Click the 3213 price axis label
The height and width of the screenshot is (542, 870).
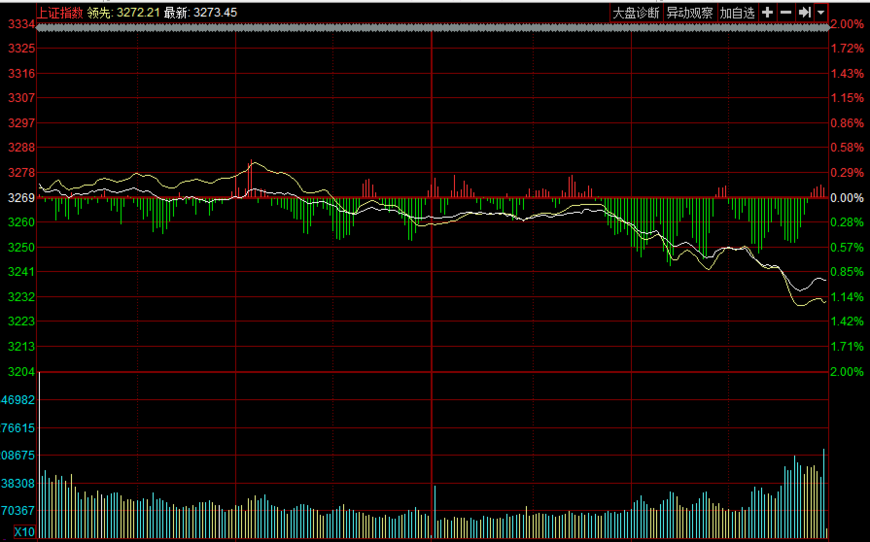[22, 346]
